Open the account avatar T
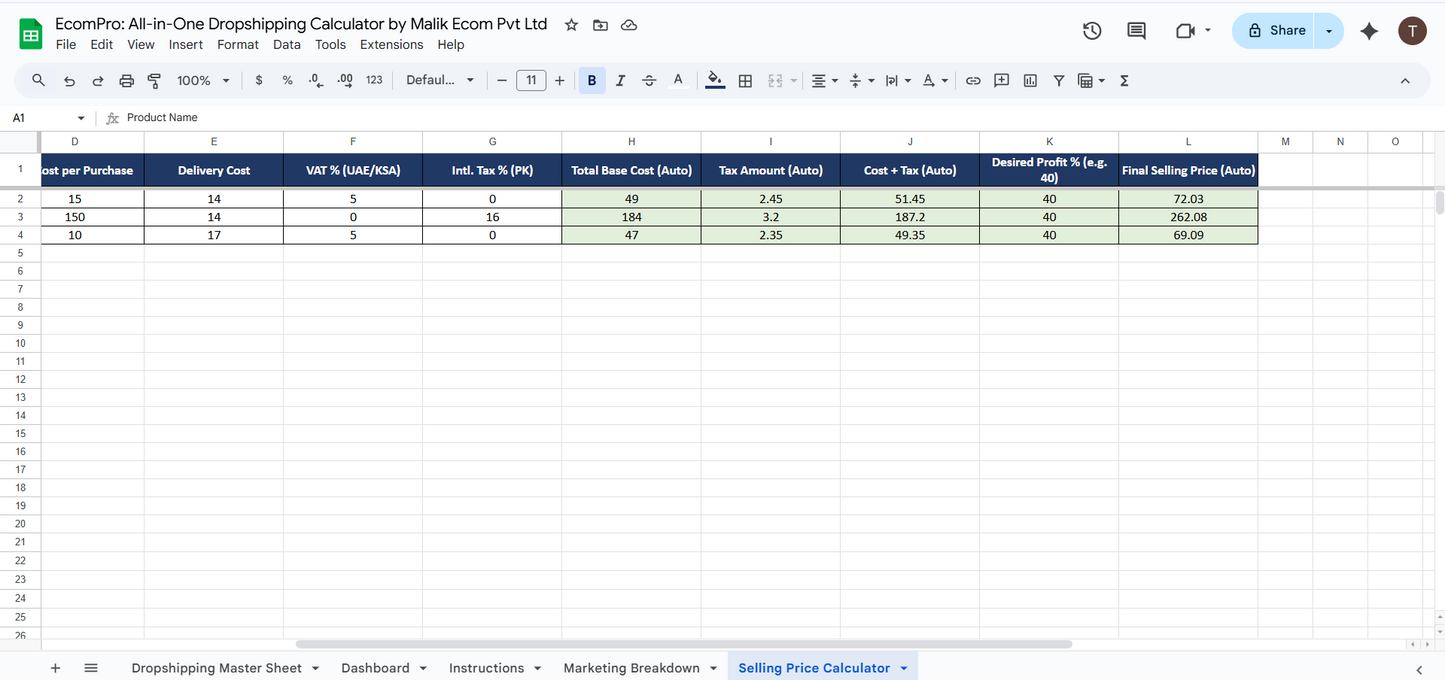Screen dimensions: 1445x680 pos(1412,31)
